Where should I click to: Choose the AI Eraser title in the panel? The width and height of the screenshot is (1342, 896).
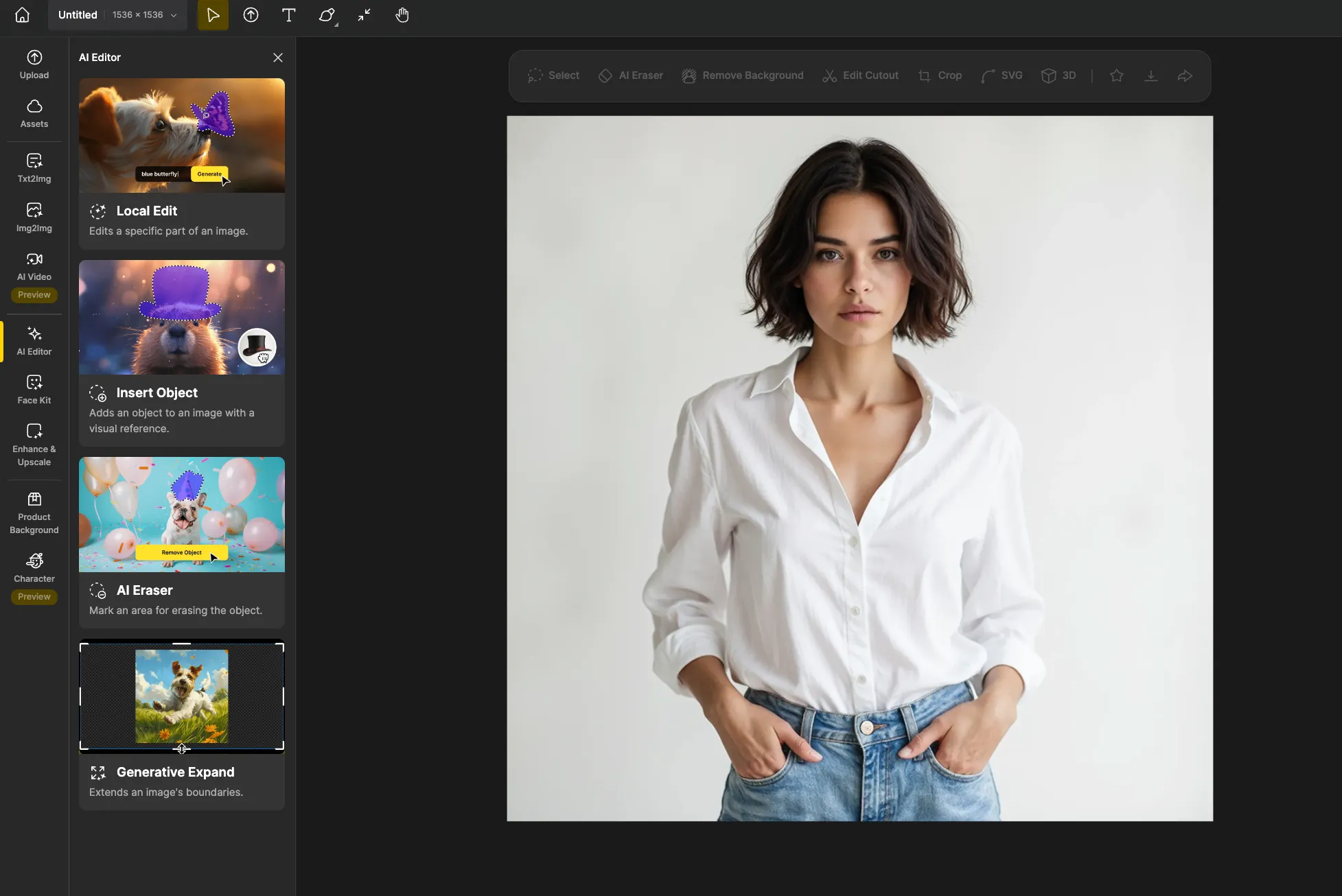click(145, 590)
